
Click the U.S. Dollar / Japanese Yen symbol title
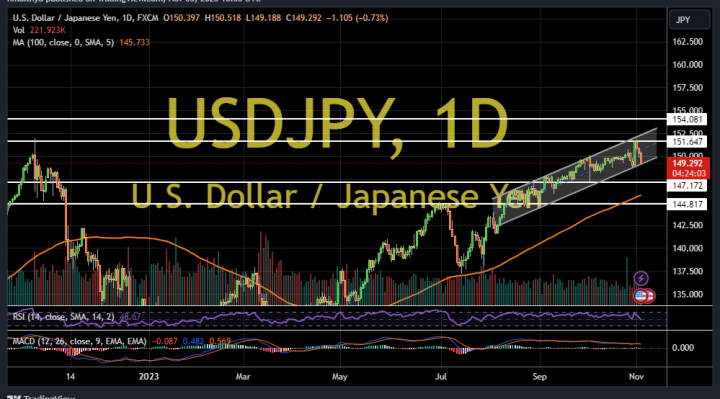coord(66,18)
